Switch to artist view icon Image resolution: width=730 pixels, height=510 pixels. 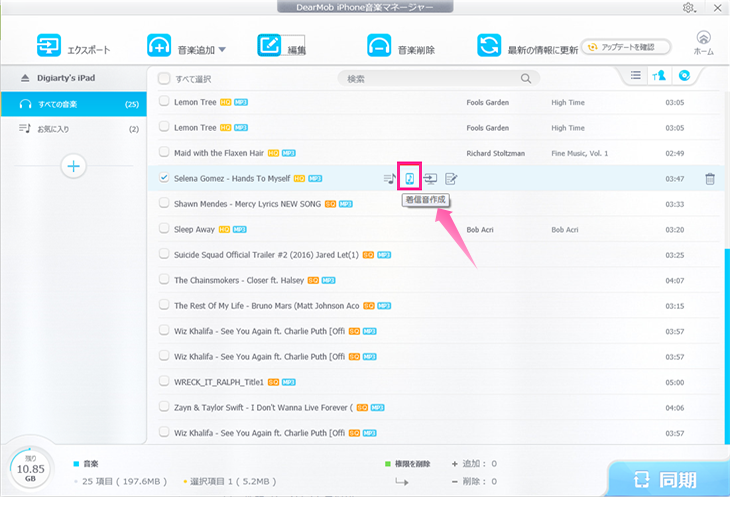pos(659,75)
